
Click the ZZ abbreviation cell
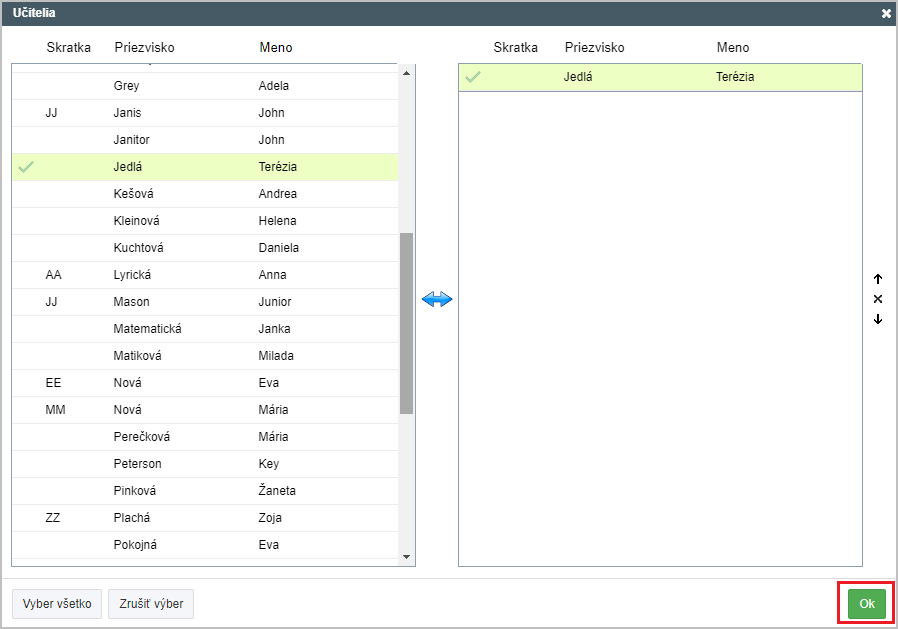coord(53,518)
